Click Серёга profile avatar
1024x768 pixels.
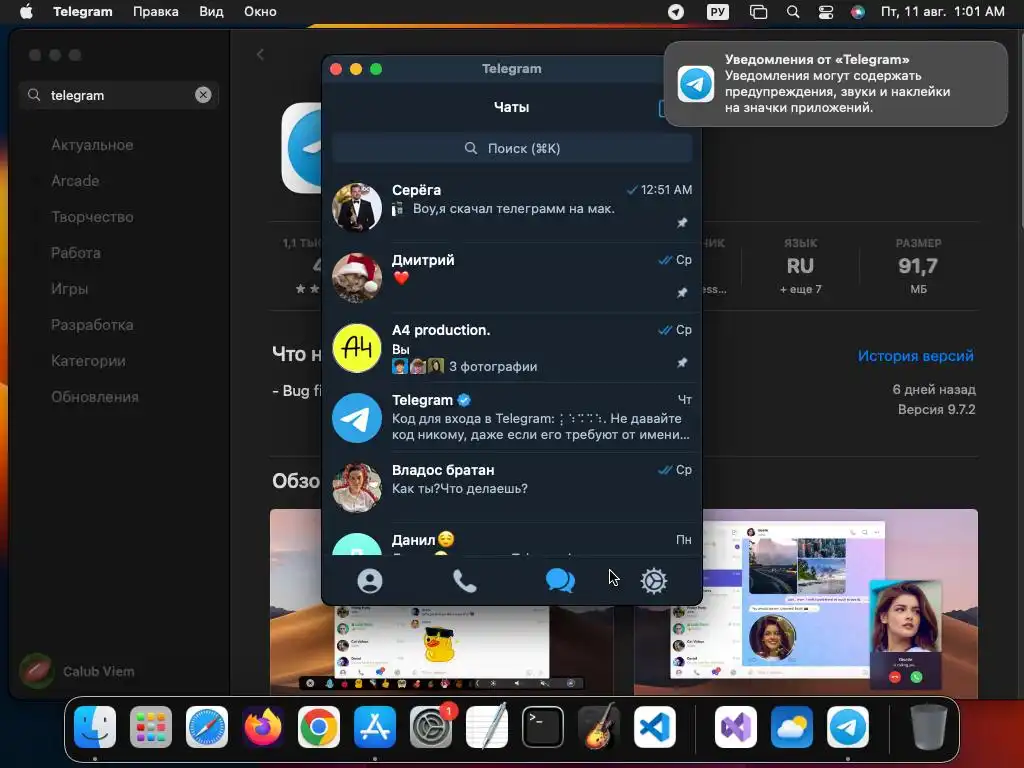357,208
